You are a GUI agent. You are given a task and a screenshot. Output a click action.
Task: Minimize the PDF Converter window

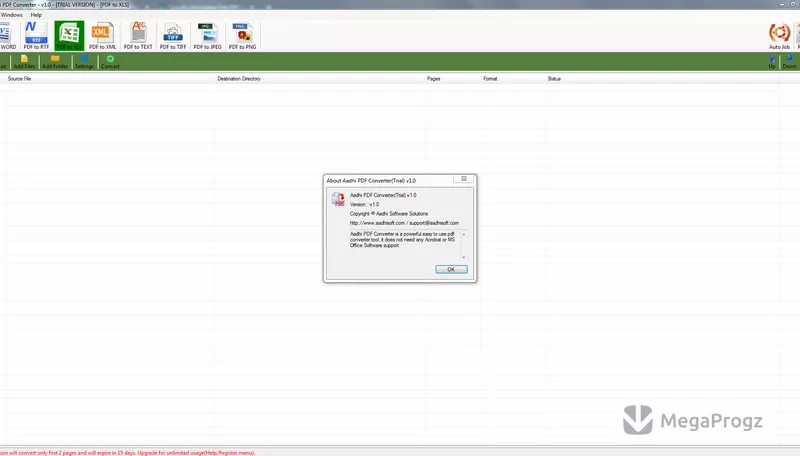[x=782, y=4]
